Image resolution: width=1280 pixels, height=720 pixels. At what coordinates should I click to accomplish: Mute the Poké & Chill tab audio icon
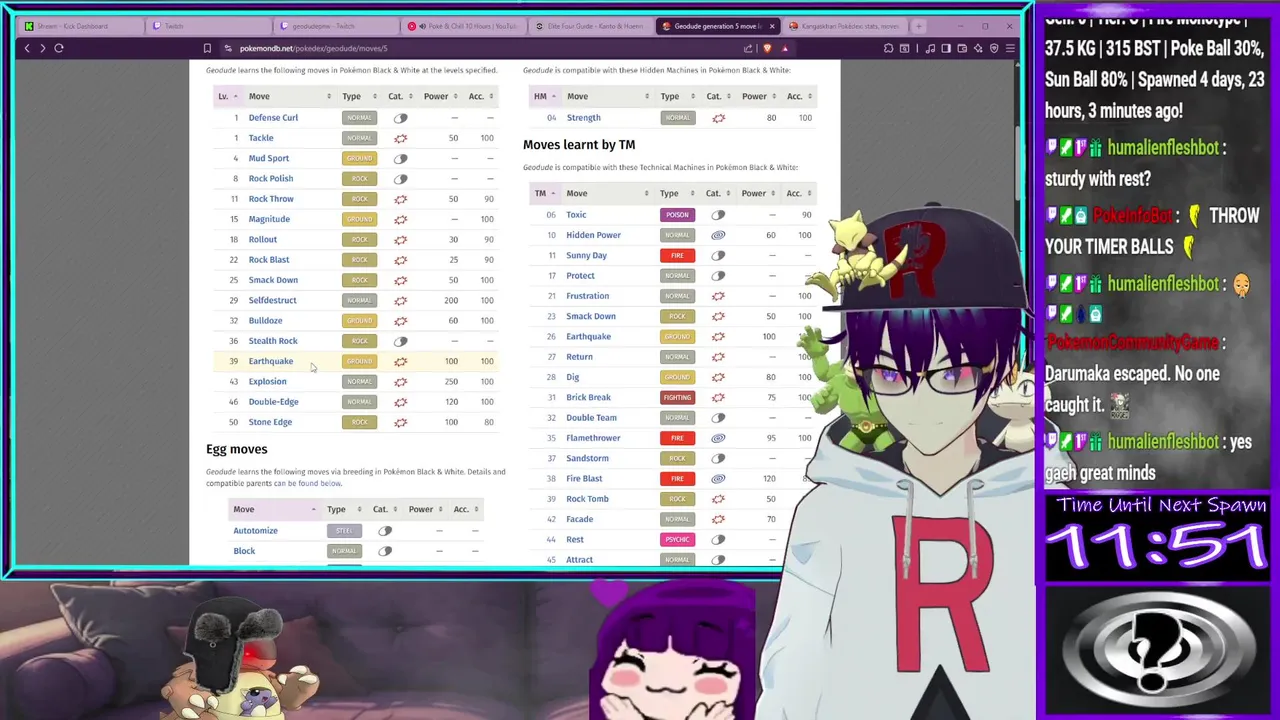[x=421, y=26]
